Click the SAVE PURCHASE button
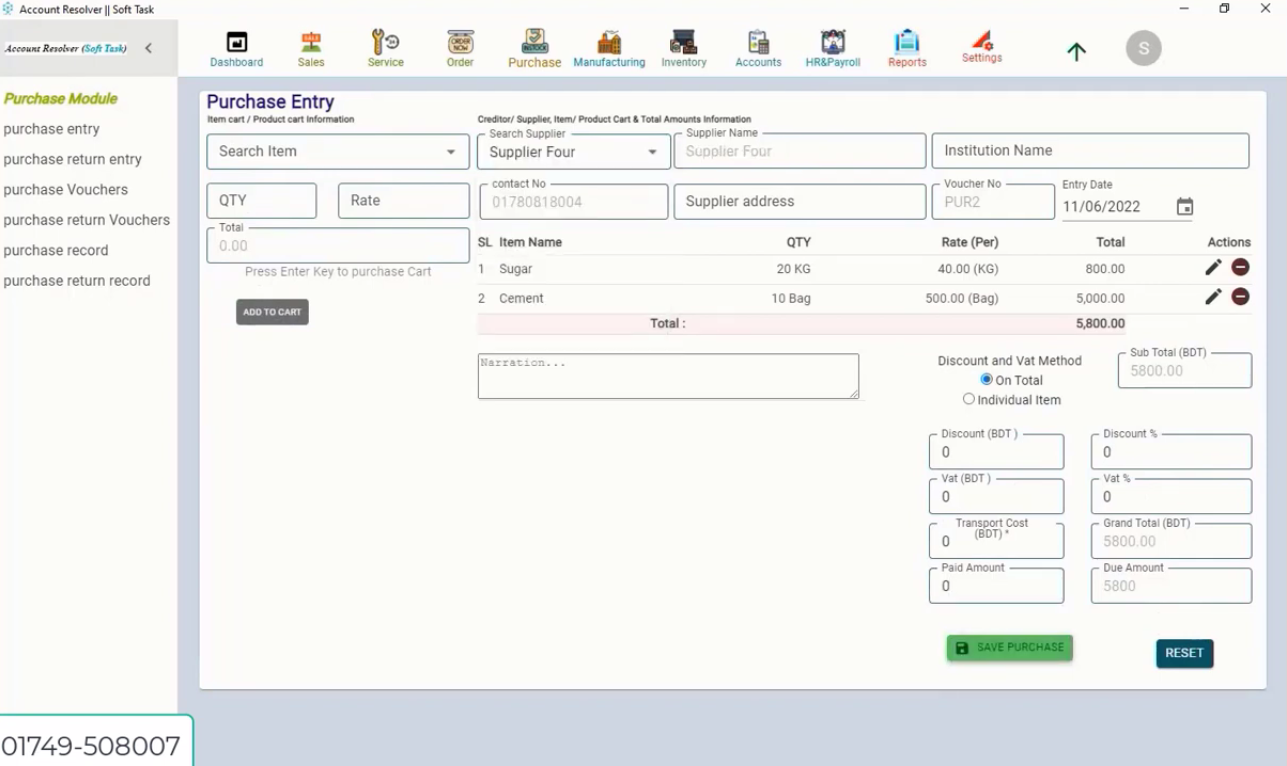 coord(1008,647)
